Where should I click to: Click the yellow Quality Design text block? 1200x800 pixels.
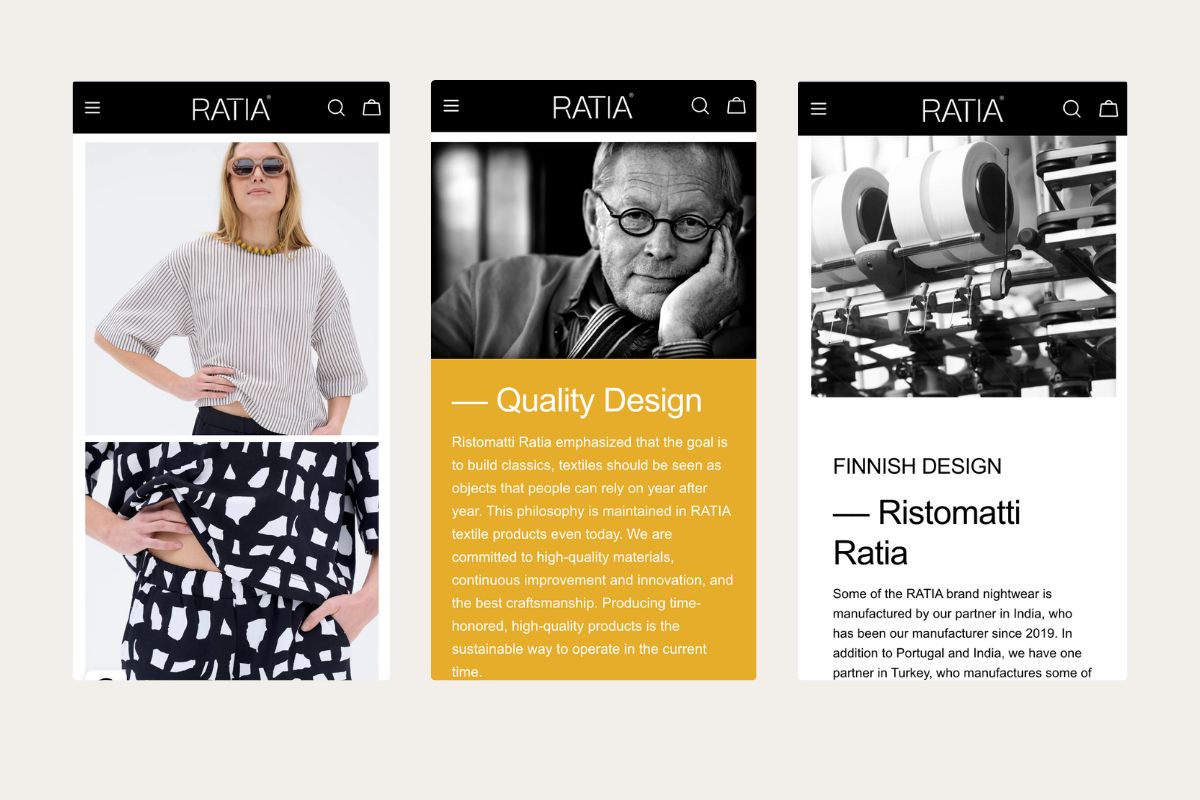click(593, 520)
